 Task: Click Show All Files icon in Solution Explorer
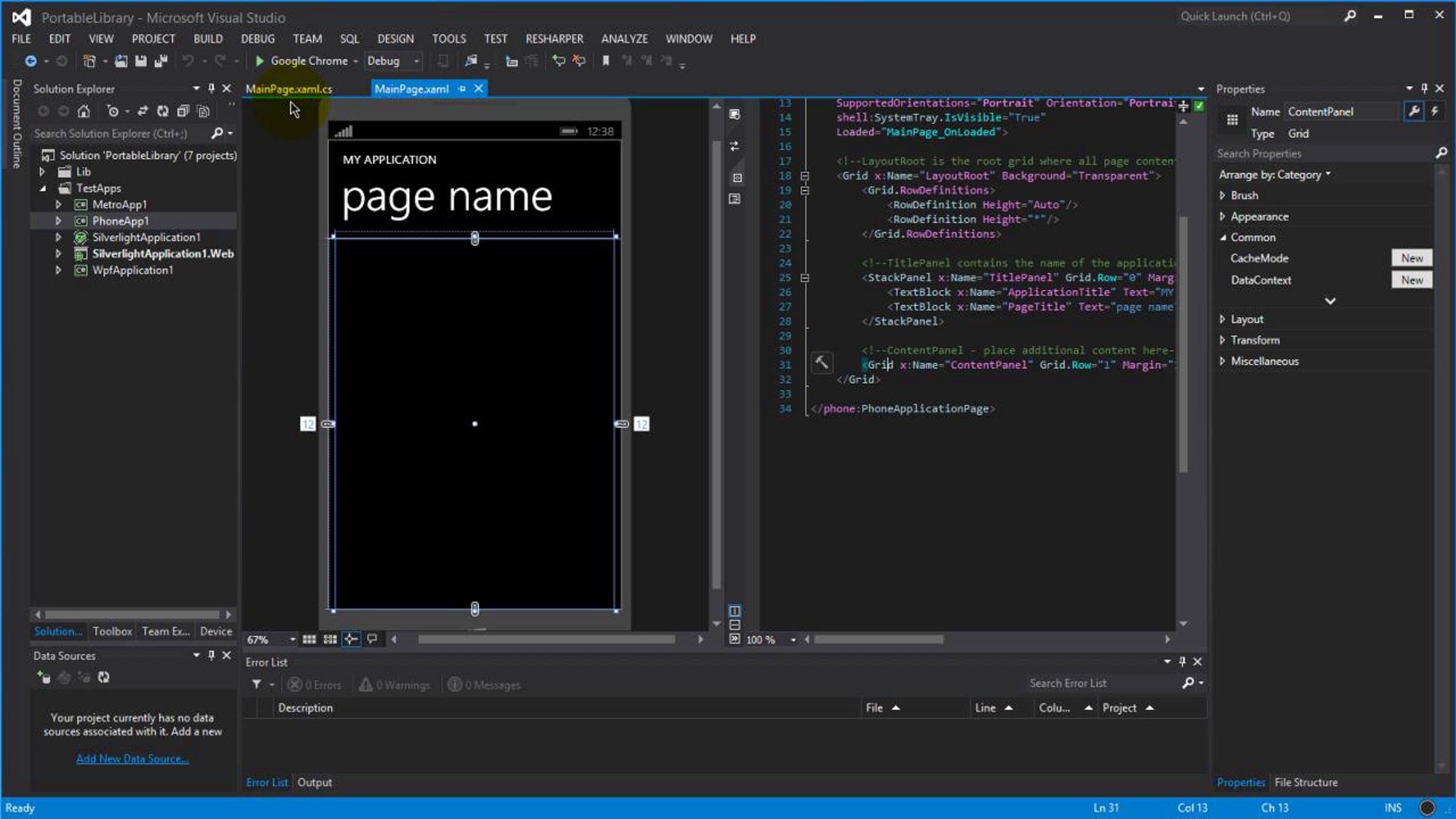(x=204, y=111)
